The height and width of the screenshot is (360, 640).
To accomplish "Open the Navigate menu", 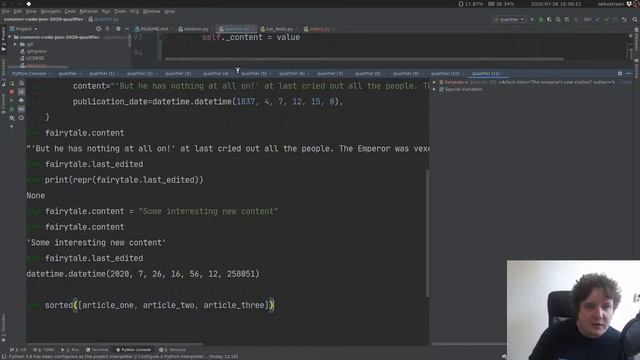I will click(x=51, y=11).
